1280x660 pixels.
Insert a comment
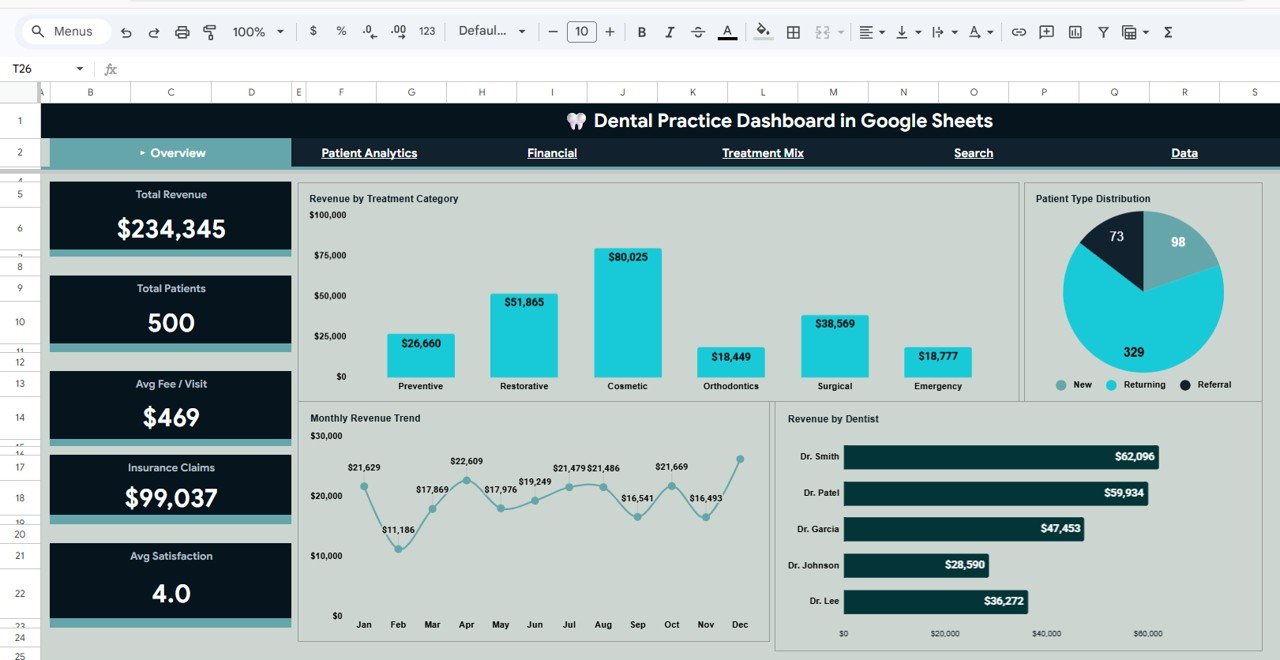click(1046, 32)
